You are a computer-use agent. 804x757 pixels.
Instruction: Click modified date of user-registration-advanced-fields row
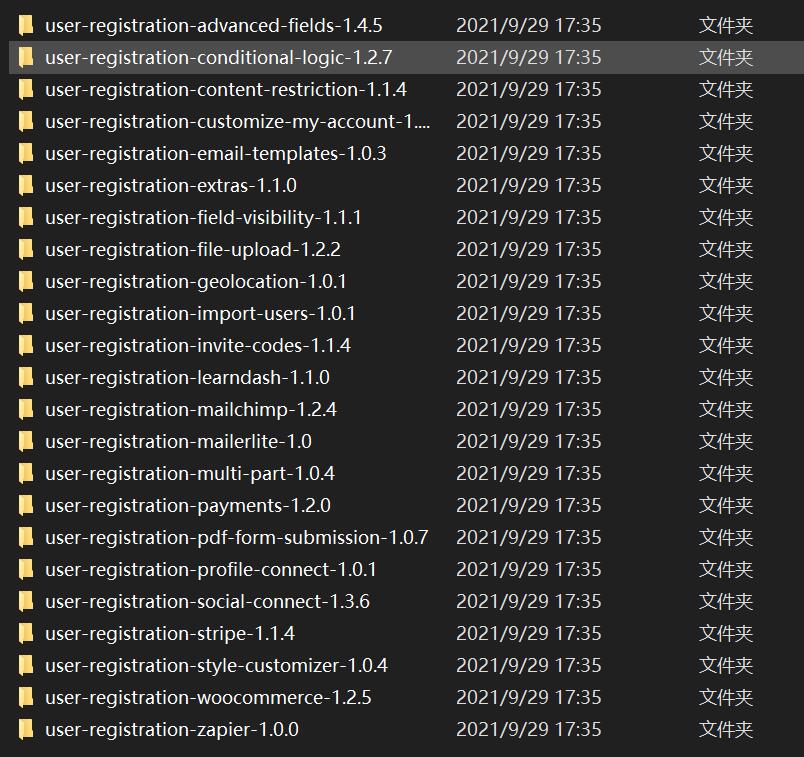529,26
